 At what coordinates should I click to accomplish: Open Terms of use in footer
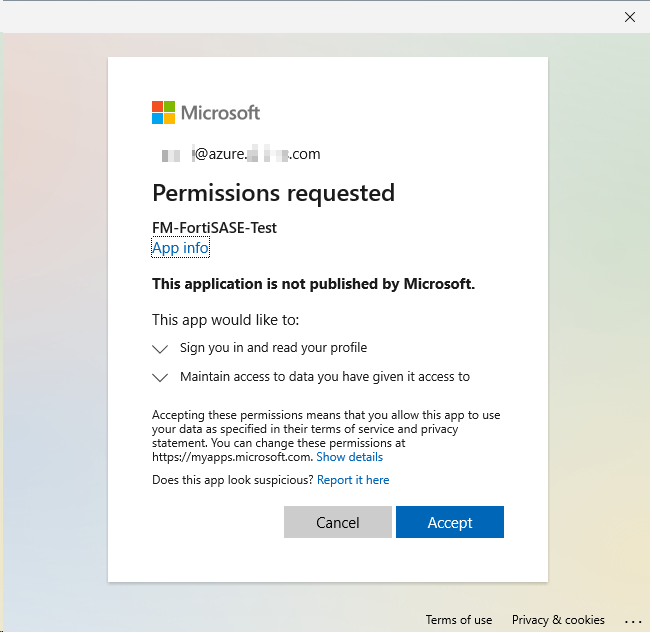point(459,620)
